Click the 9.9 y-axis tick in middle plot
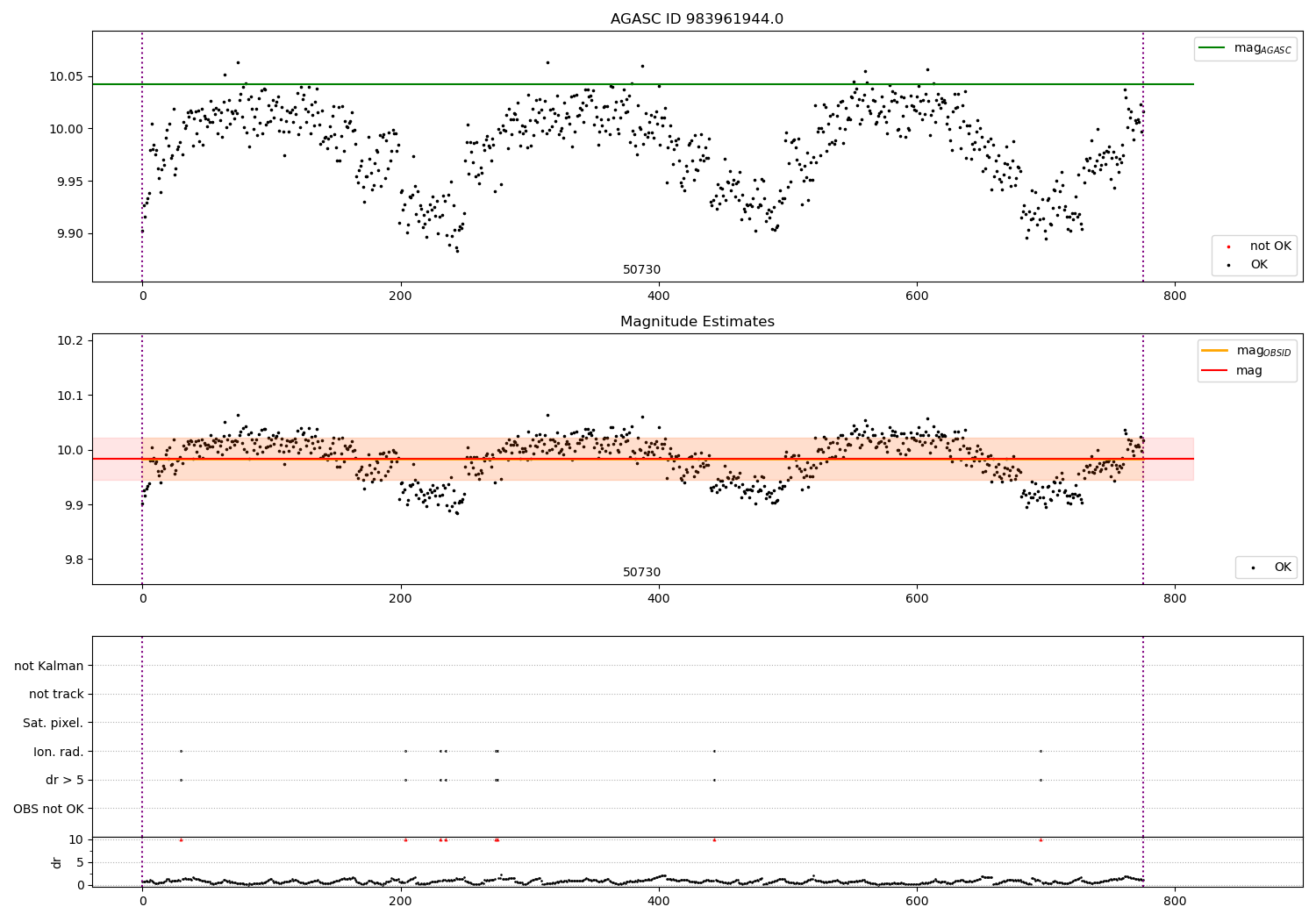Screen dimensions: 1316x921 tap(74, 505)
